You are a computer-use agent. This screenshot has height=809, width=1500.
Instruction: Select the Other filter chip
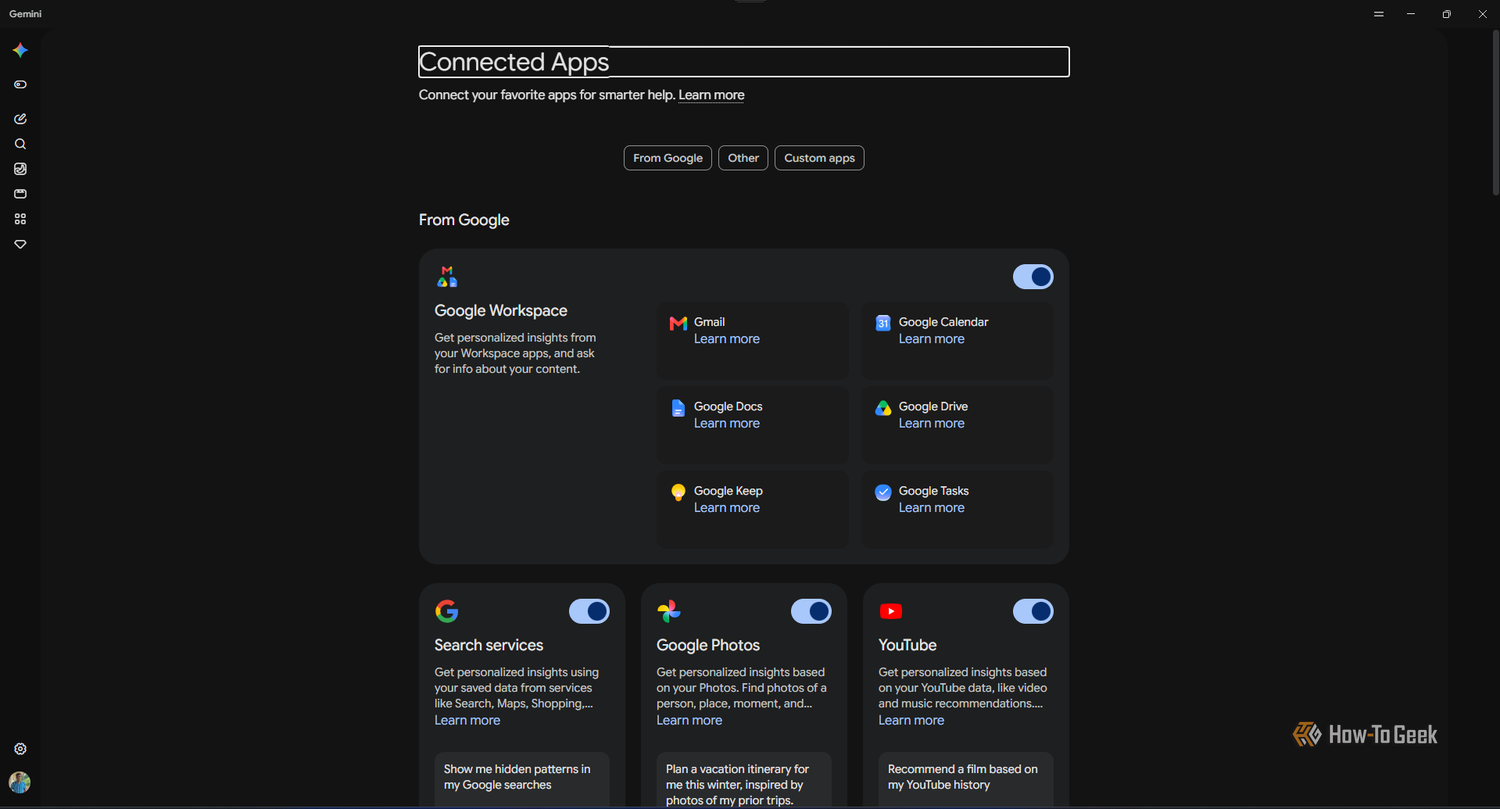743,158
